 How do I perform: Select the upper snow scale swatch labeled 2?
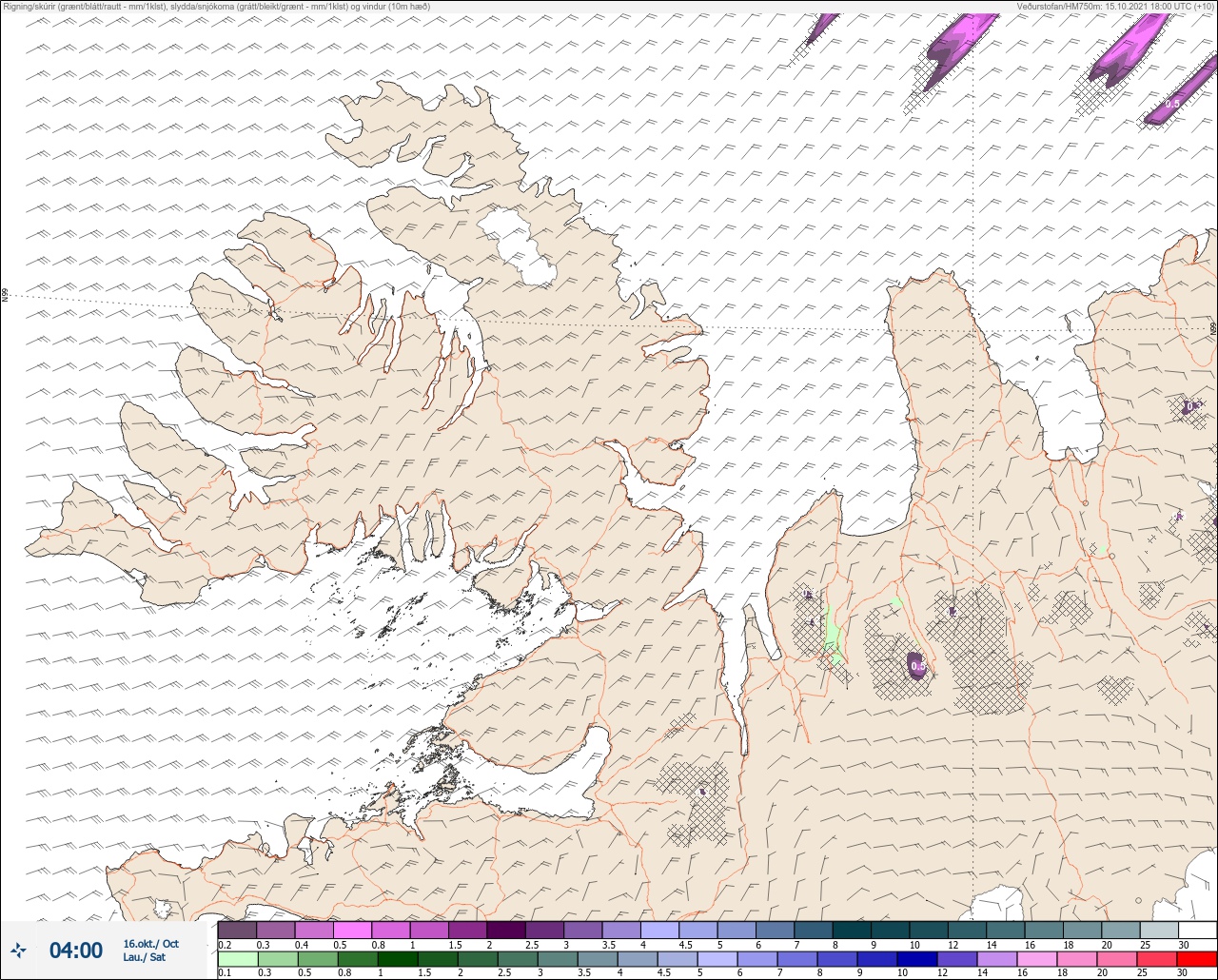point(505,930)
